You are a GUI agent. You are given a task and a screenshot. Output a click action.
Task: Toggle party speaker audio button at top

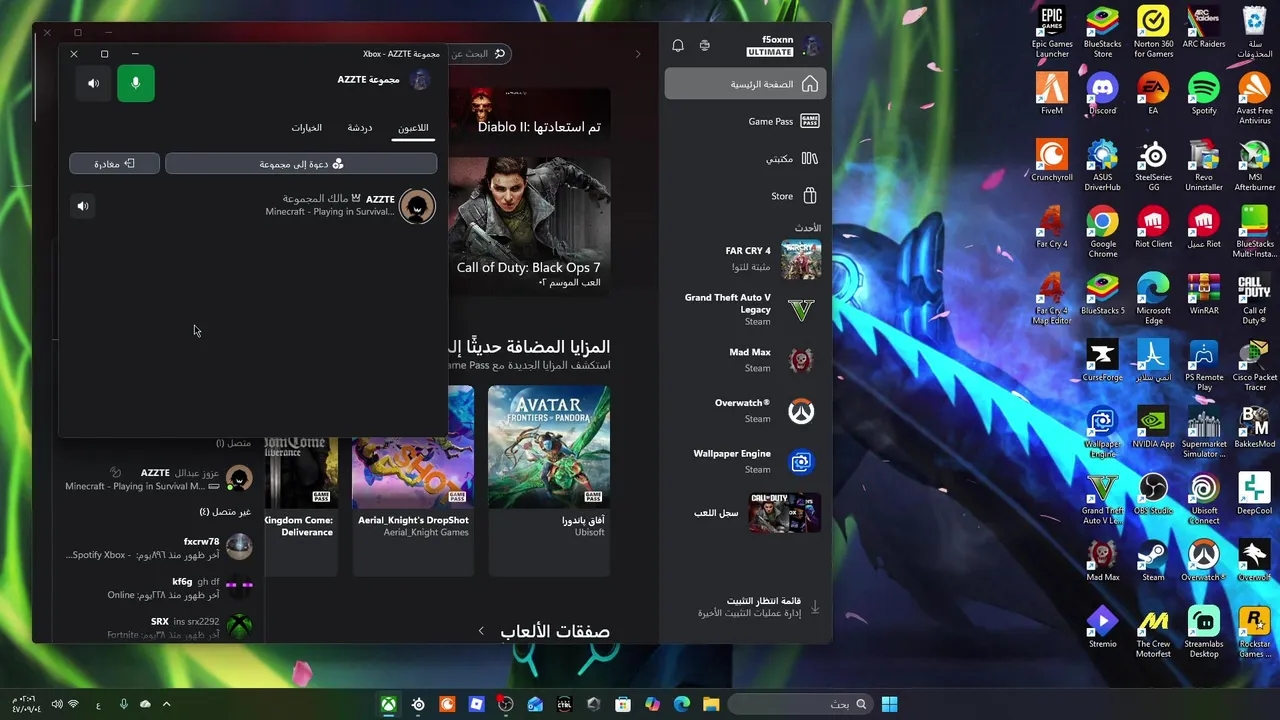tap(93, 83)
